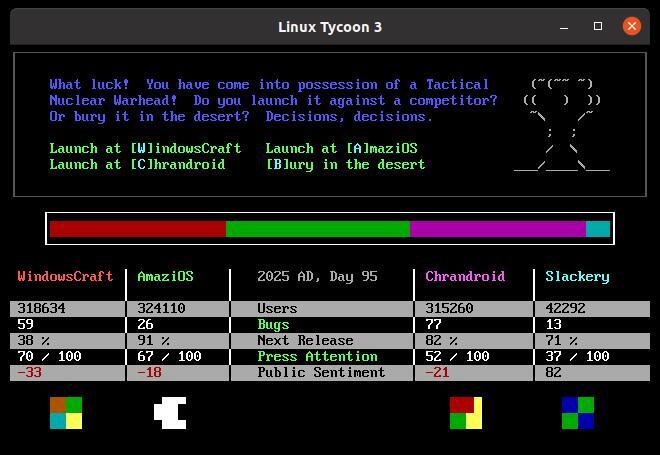Image resolution: width=660 pixels, height=455 pixels.
Task: Click green segment of market share bar
Action: pos(318,229)
